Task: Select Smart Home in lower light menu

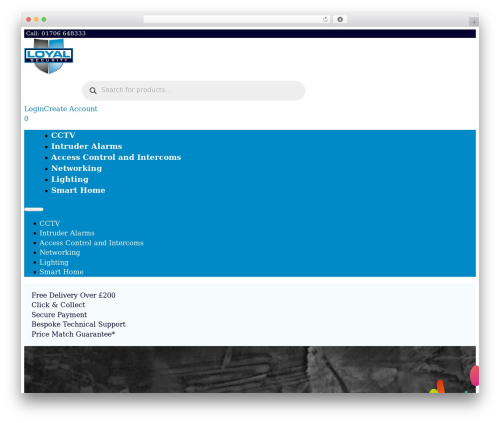Action: 61,272
